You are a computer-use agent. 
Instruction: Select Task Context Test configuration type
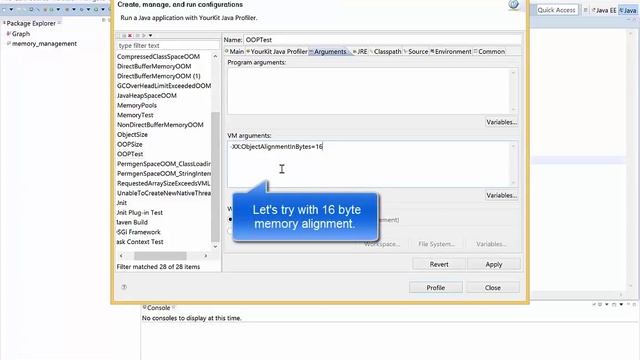[x=140, y=242]
